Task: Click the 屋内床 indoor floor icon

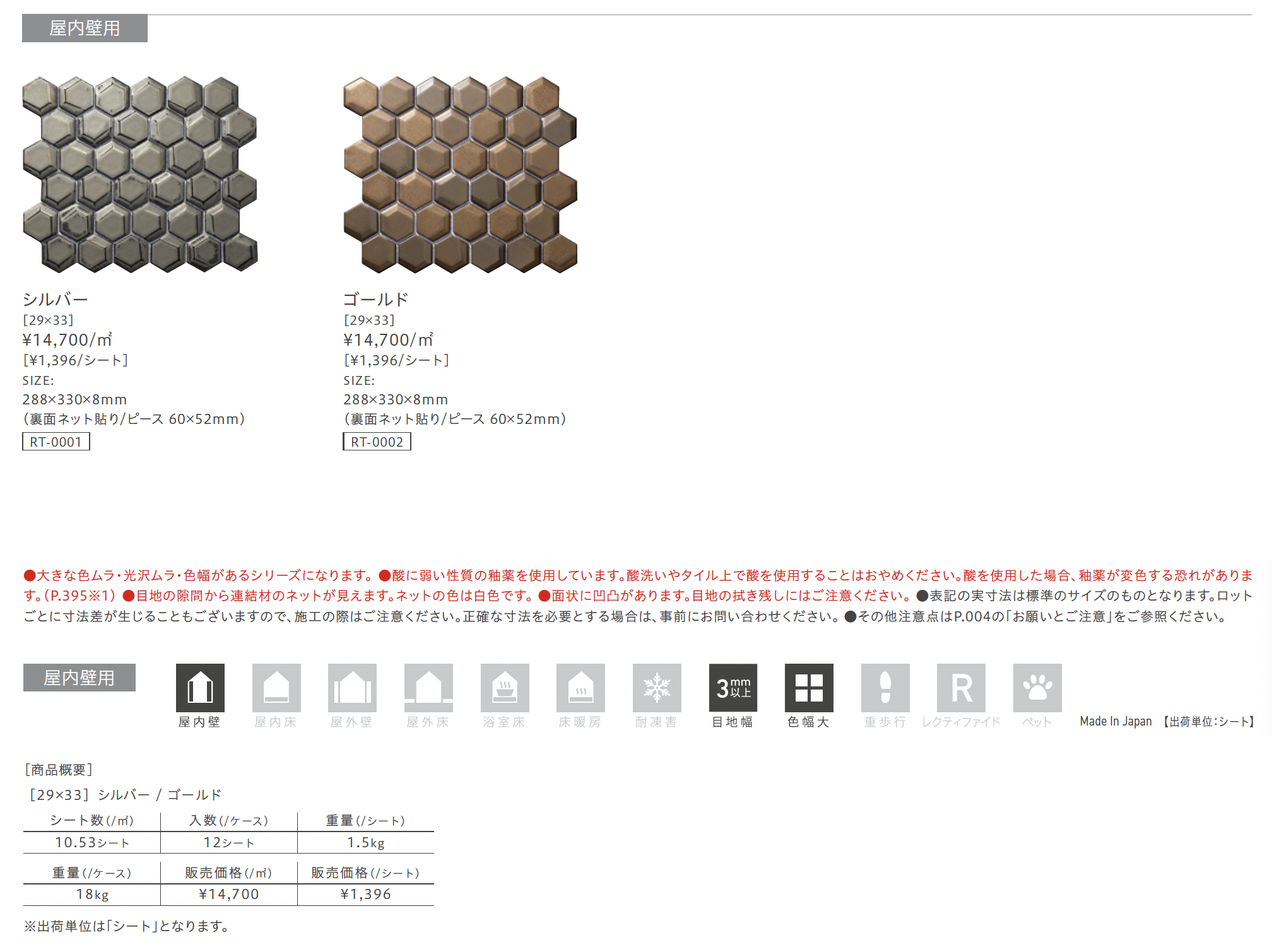Action: click(x=276, y=688)
